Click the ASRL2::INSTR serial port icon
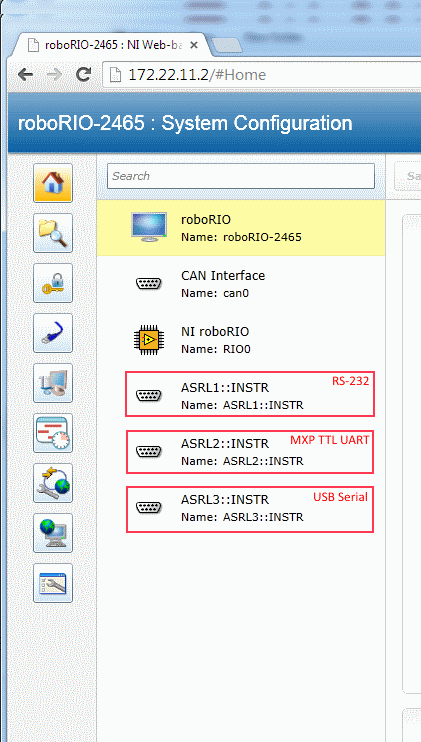Viewport: 421px width, 742px height. point(149,451)
